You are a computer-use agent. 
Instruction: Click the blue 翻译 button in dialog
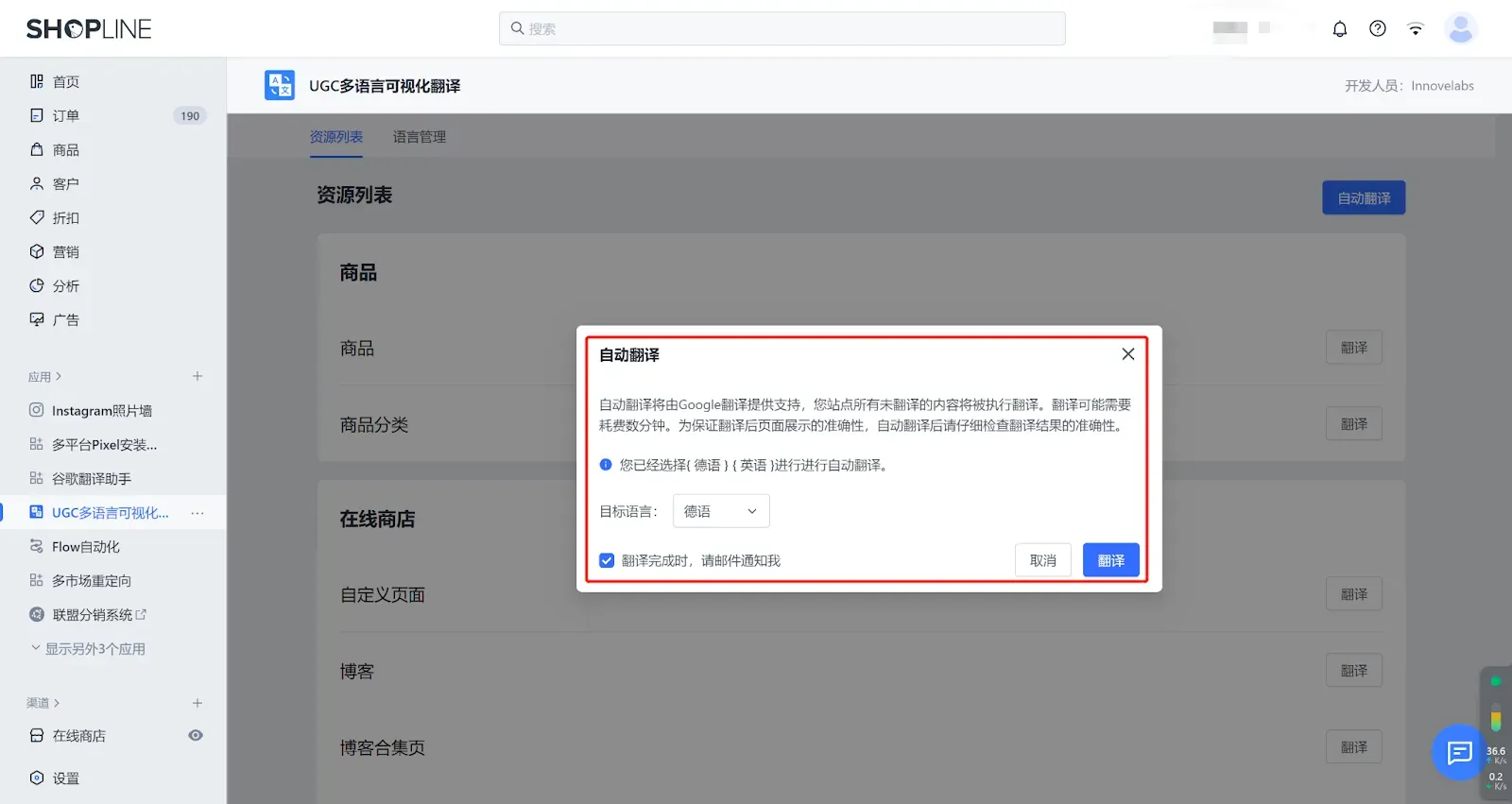(x=1110, y=560)
